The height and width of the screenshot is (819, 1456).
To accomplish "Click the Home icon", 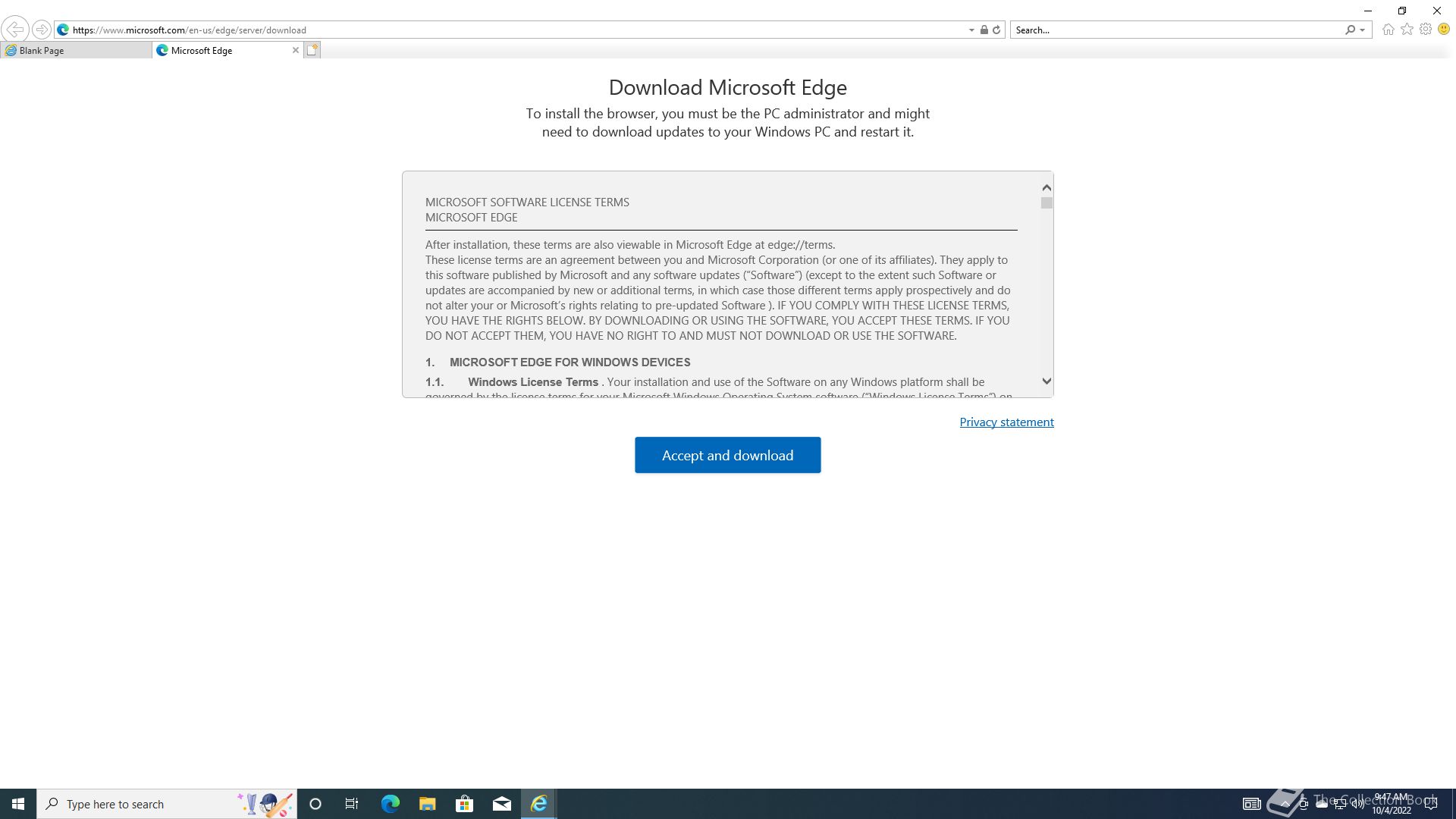I will tap(1388, 30).
